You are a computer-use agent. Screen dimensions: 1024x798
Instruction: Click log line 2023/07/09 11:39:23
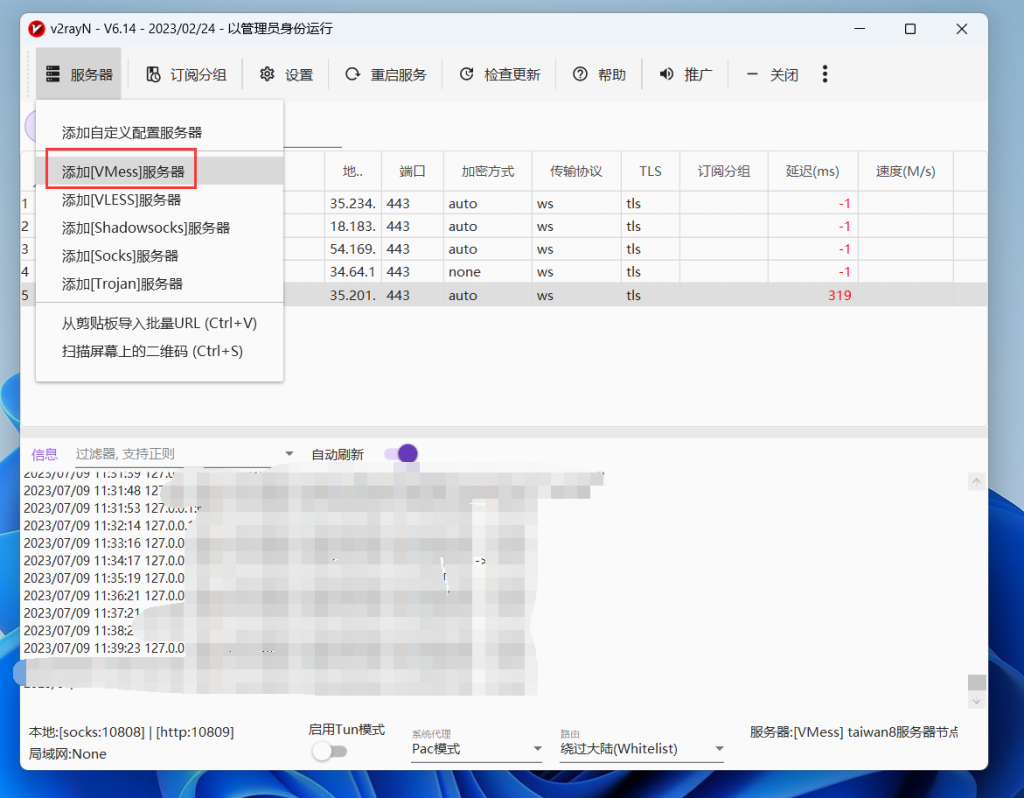pos(104,648)
